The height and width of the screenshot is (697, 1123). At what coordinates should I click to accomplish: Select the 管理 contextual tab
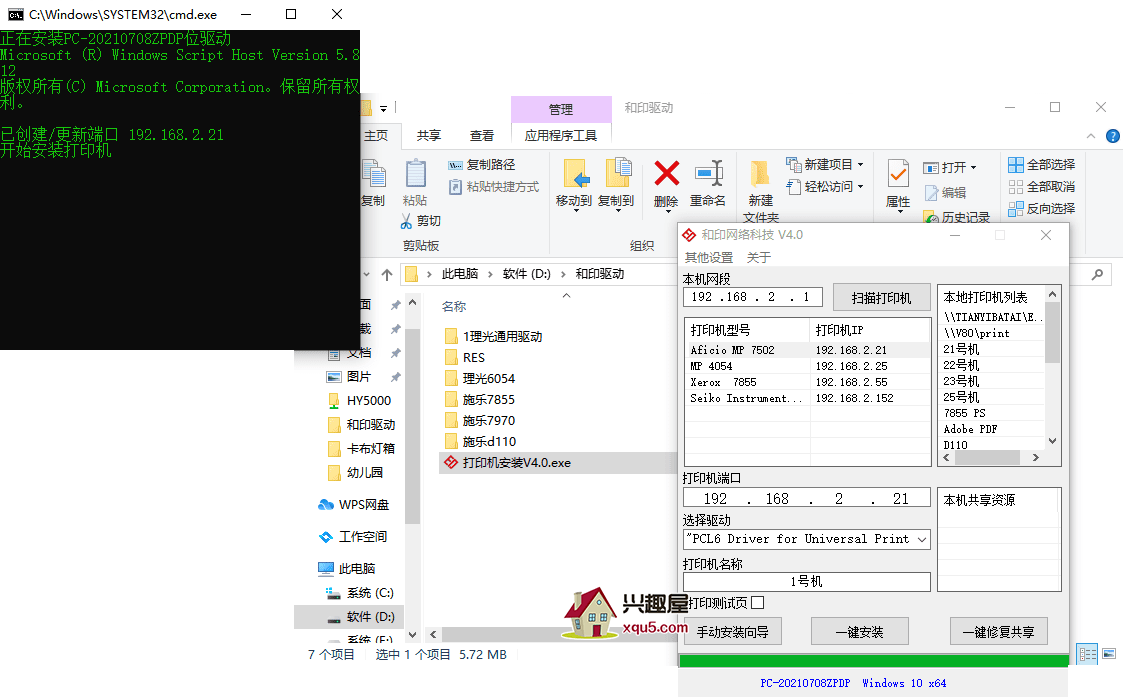(561, 110)
